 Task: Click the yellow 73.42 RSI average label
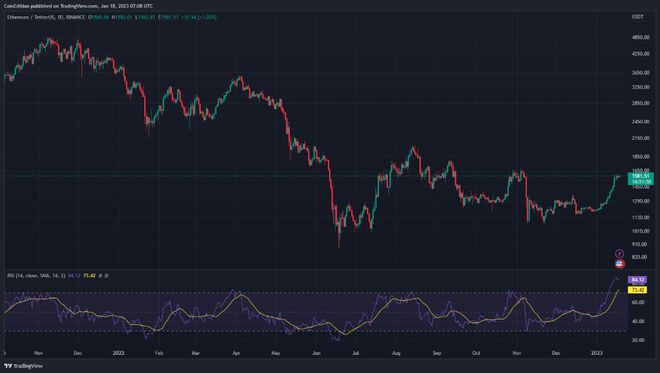point(637,290)
